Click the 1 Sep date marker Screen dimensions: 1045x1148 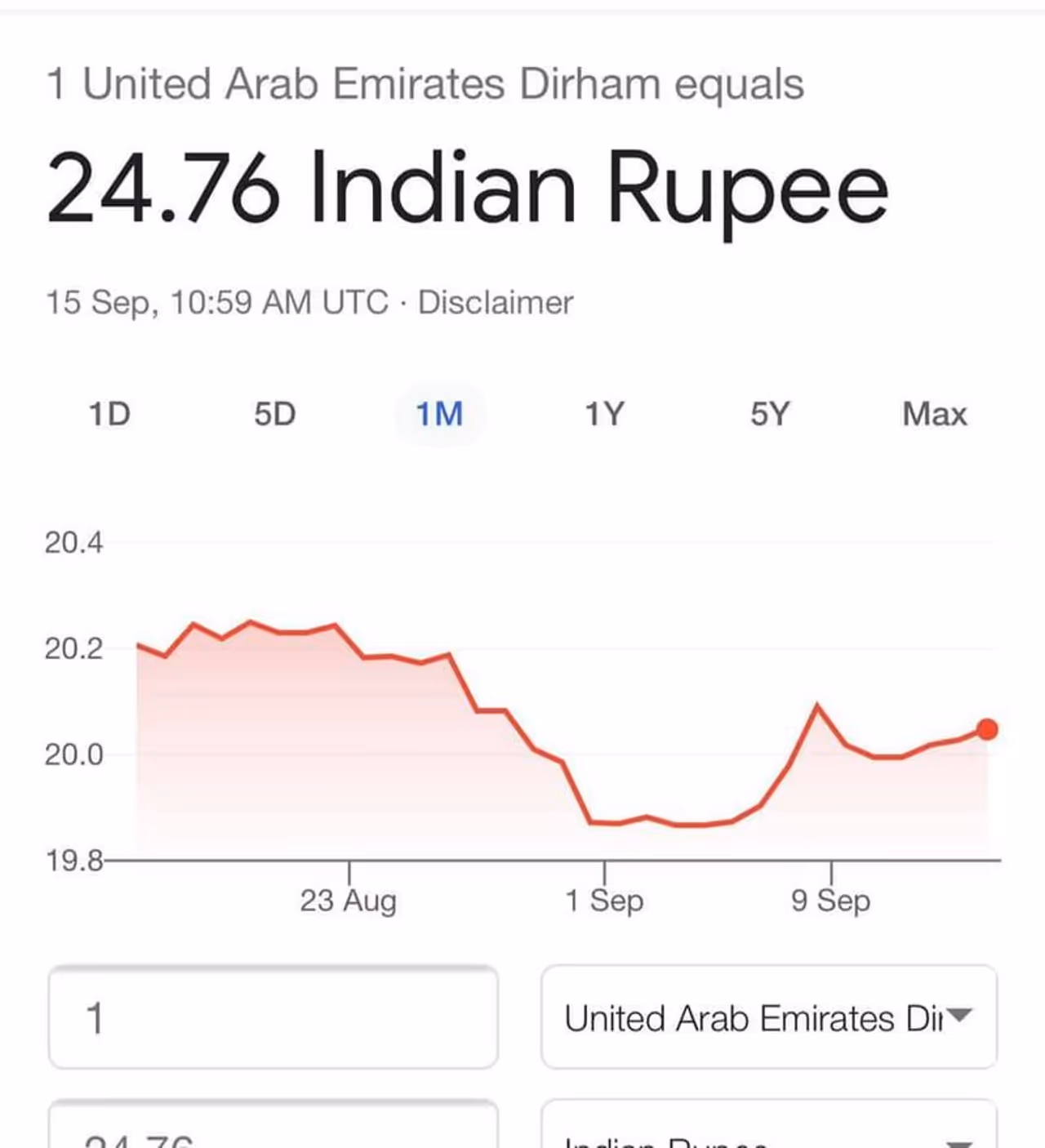point(604,901)
